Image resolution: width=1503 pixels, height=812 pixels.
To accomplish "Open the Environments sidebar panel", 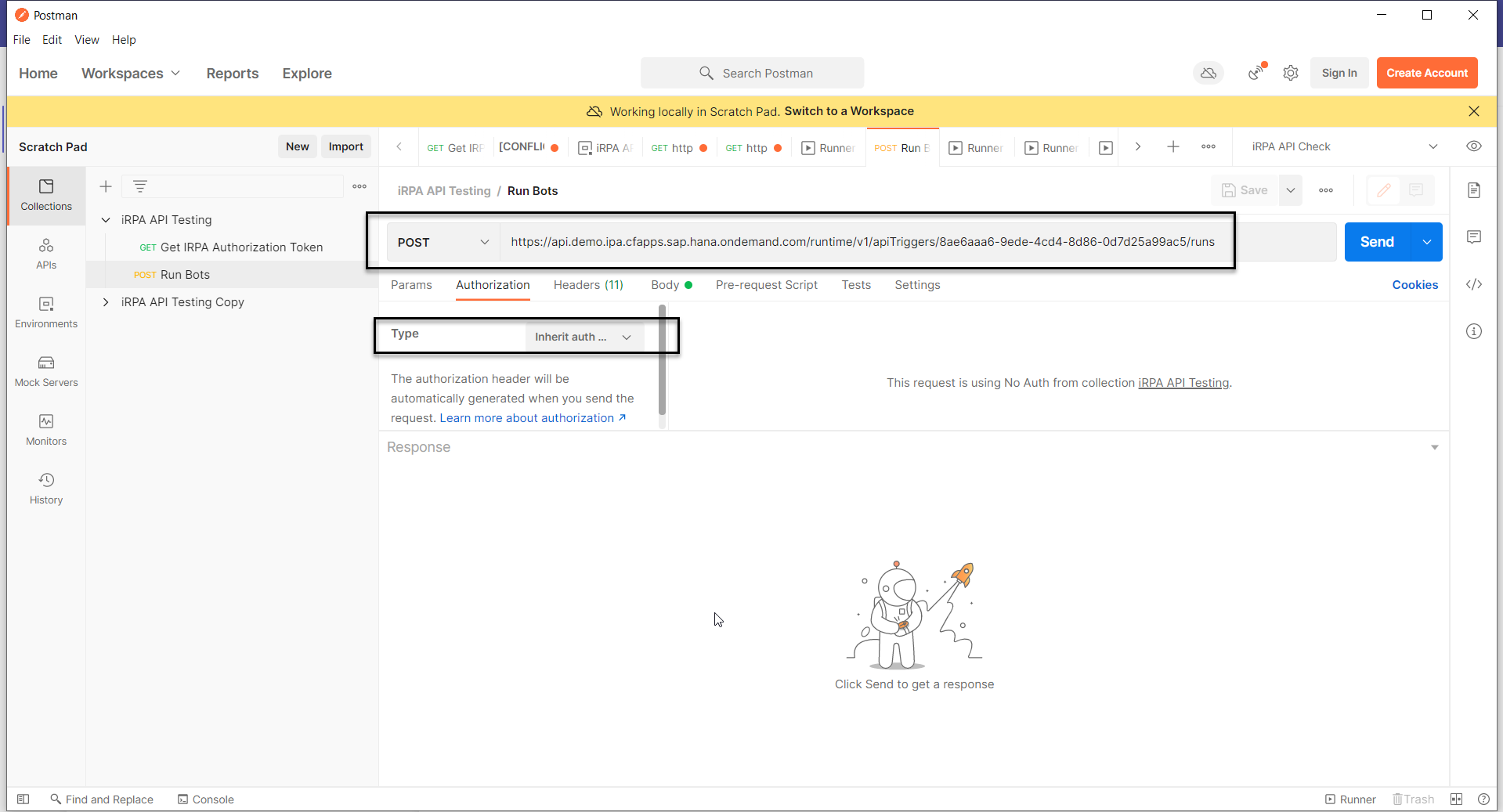I will point(46,313).
